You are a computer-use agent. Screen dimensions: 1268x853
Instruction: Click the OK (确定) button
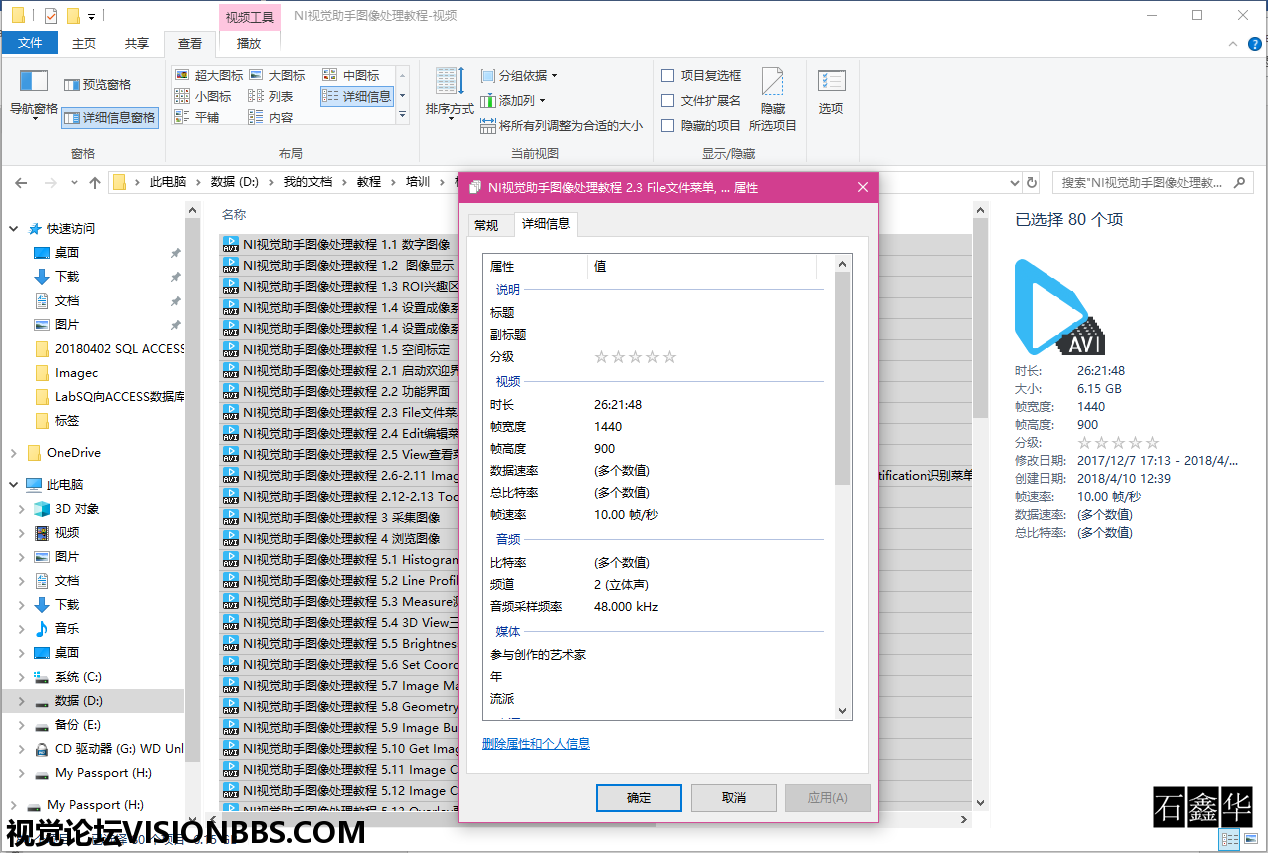(x=639, y=798)
